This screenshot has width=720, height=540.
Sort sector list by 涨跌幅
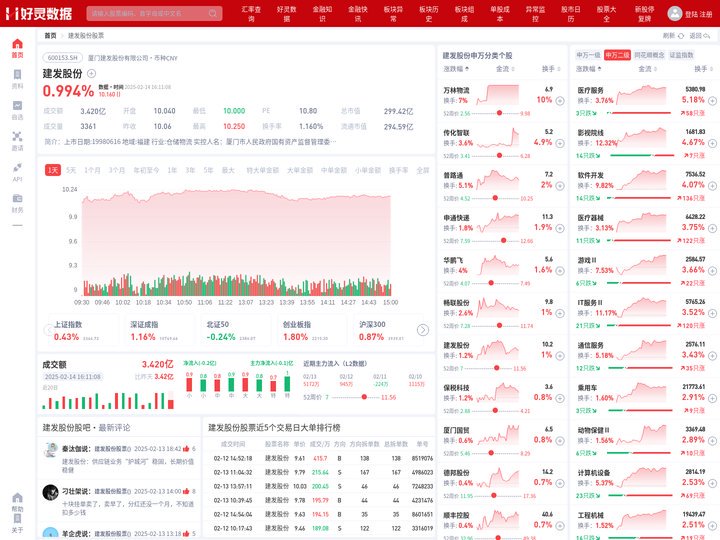coord(589,69)
